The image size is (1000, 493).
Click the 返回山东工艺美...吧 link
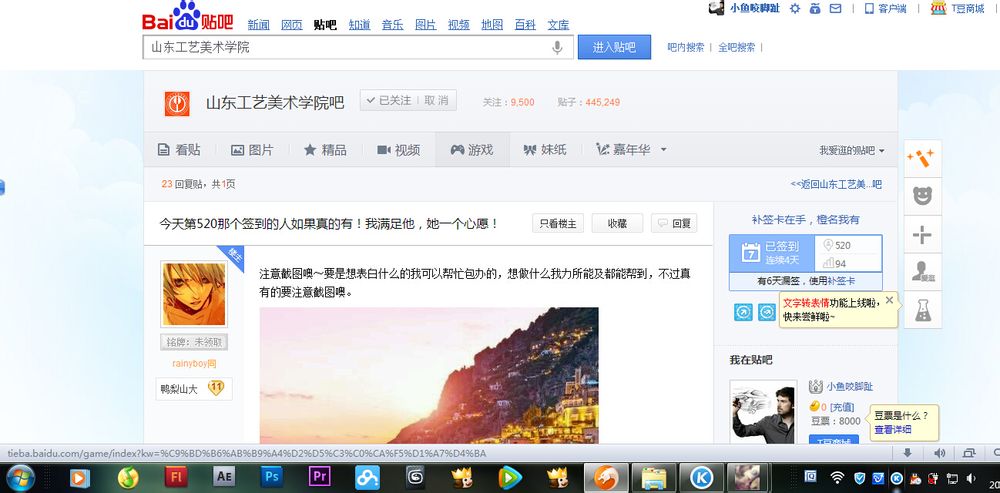tap(836, 184)
